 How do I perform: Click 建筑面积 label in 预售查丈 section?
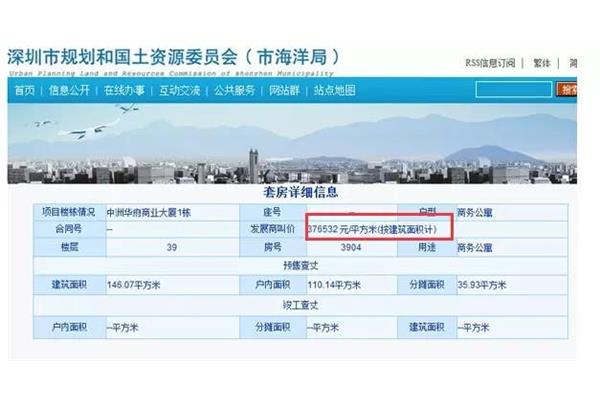(69, 285)
